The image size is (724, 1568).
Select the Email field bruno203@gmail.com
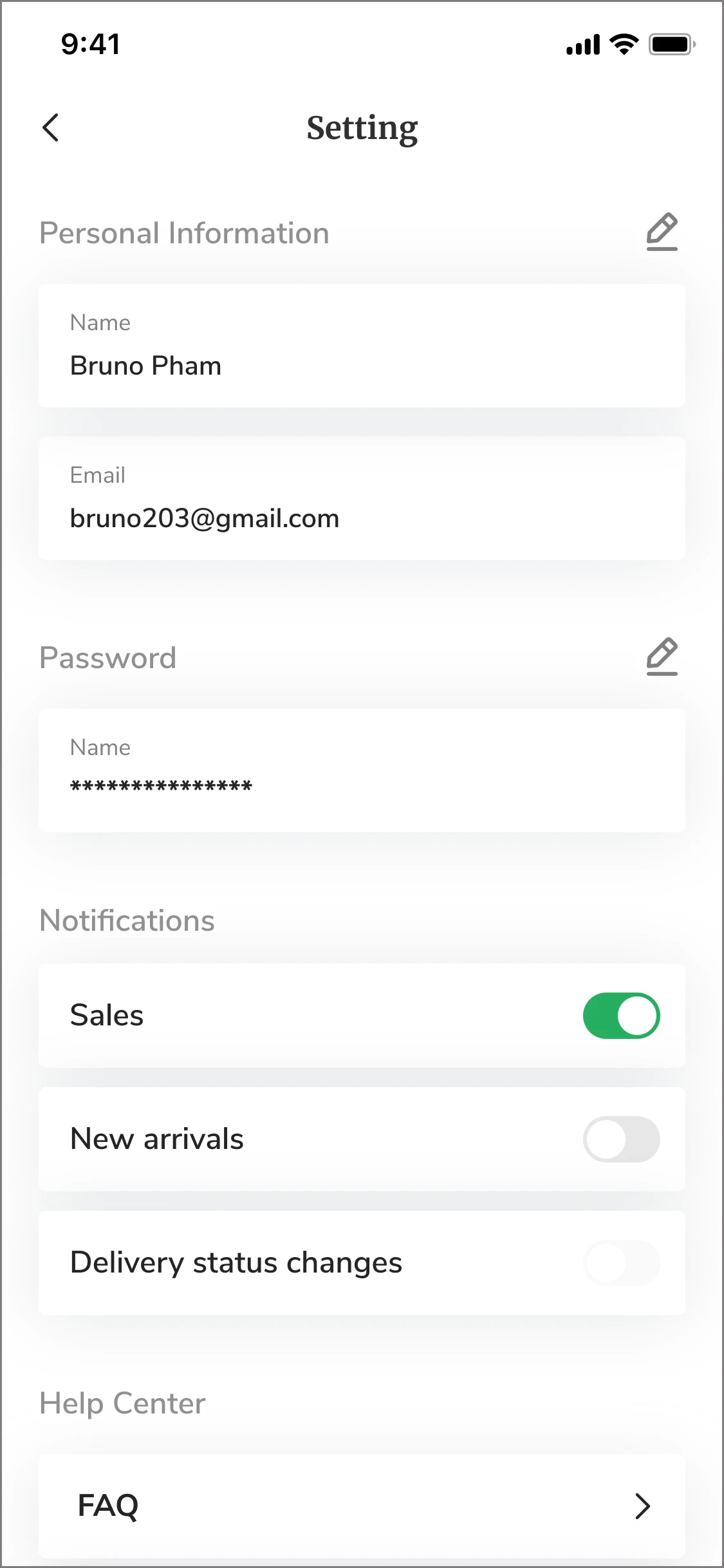pyautogui.click(x=362, y=498)
